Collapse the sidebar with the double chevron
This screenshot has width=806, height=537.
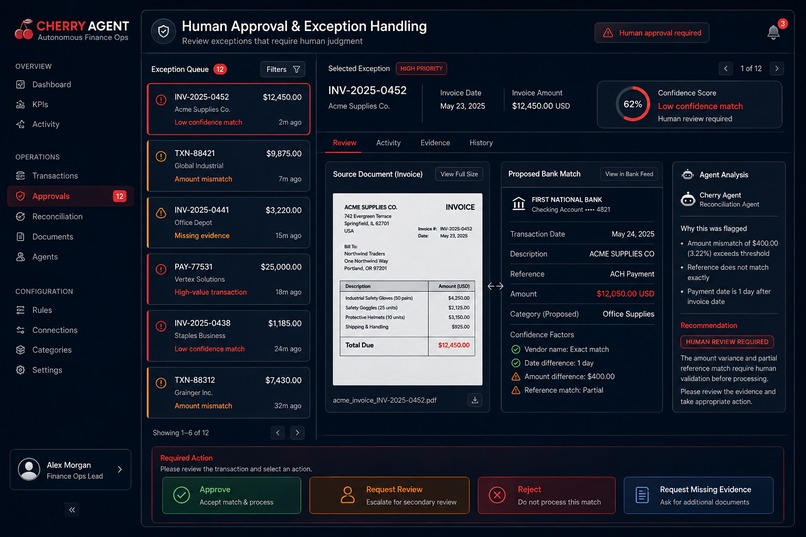click(x=72, y=510)
